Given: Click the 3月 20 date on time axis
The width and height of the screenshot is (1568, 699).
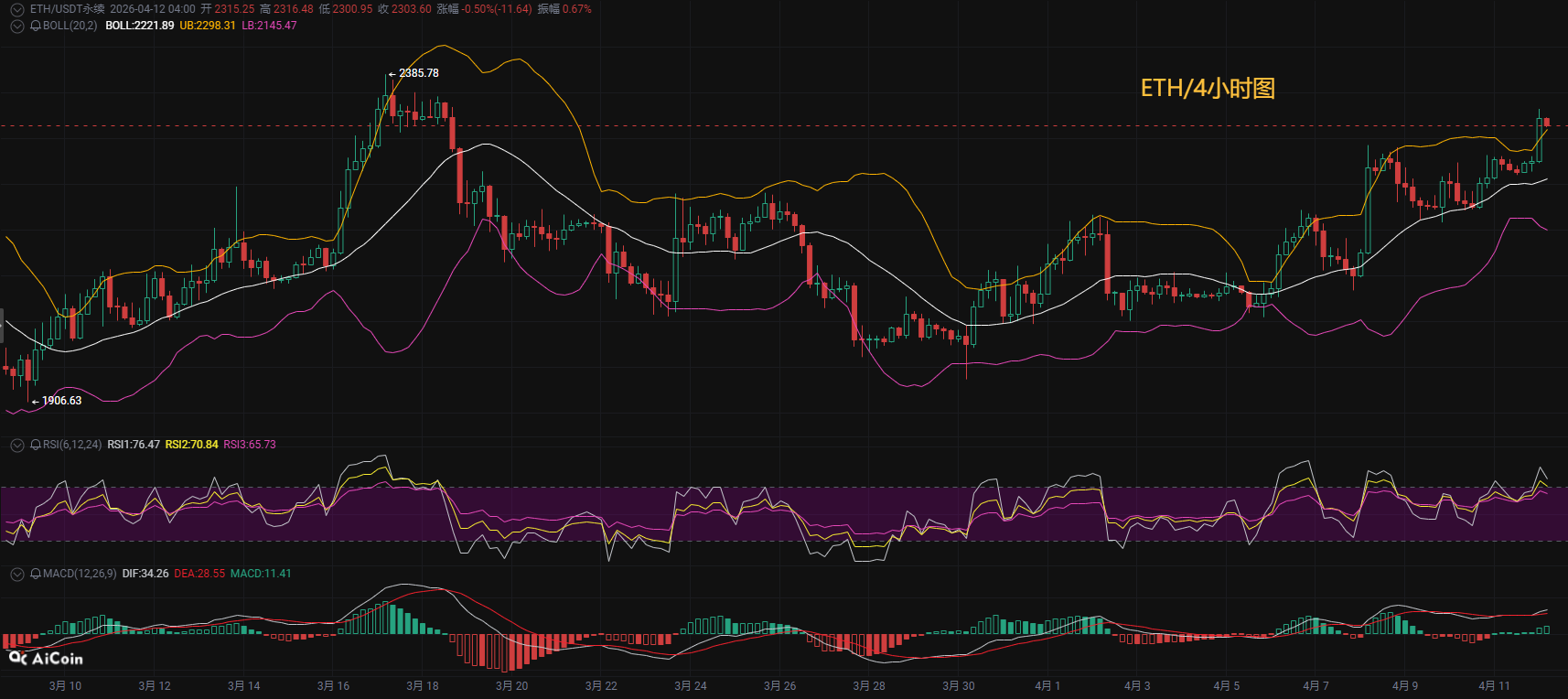Looking at the screenshot, I should 511,685.
